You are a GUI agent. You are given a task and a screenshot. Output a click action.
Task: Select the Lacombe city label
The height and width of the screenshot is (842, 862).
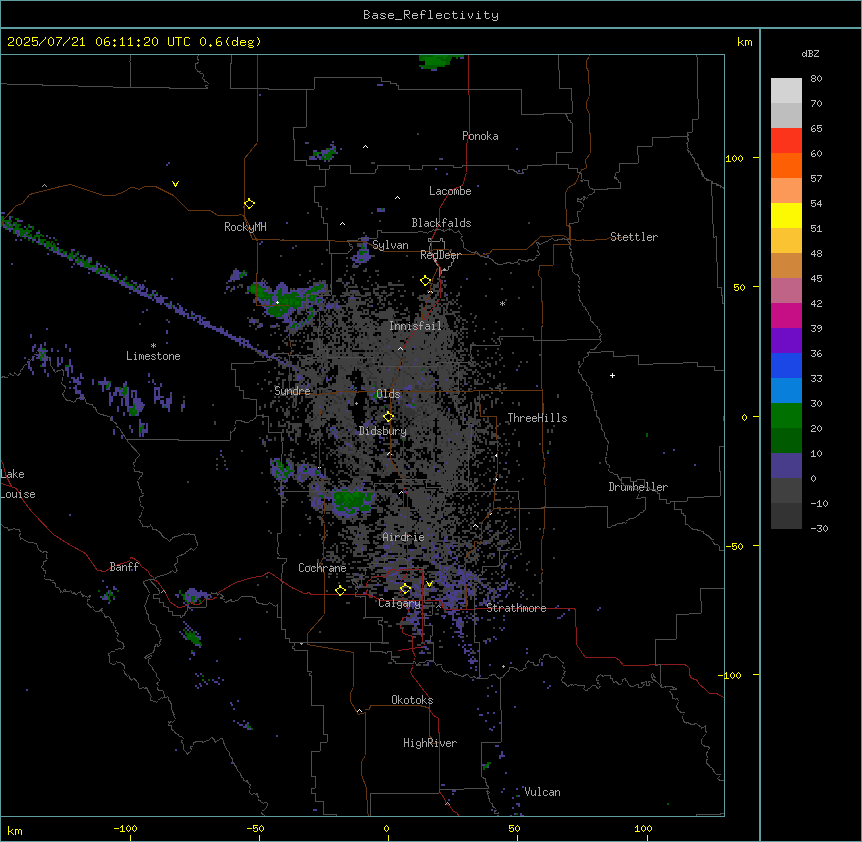[450, 191]
